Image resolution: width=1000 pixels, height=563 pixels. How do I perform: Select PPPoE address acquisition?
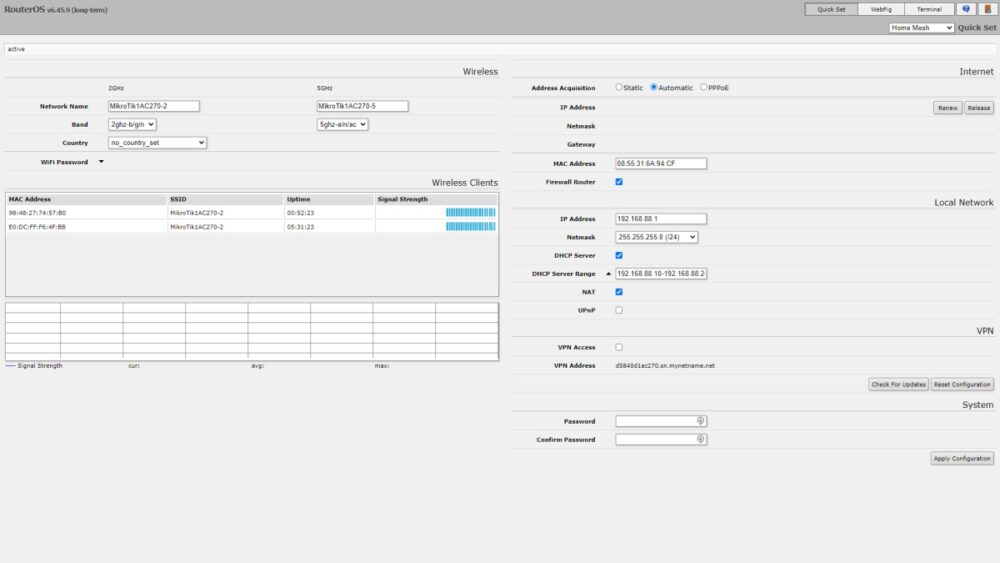tap(704, 87)
